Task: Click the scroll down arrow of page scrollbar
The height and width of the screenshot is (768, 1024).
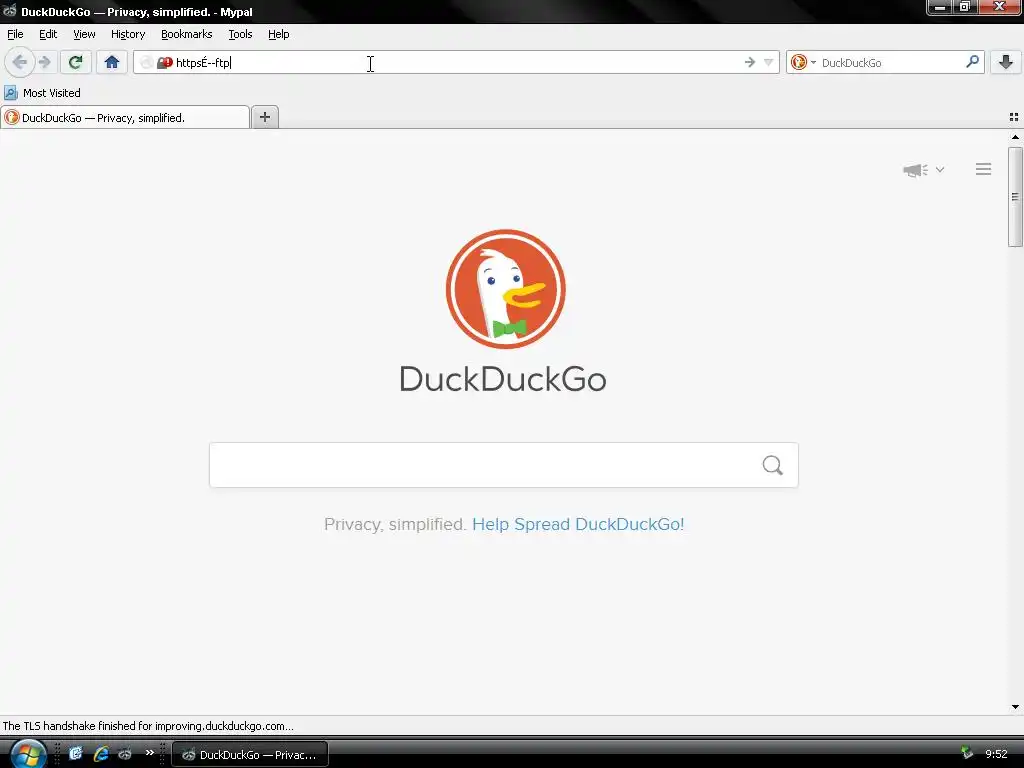Action: 1015,707
